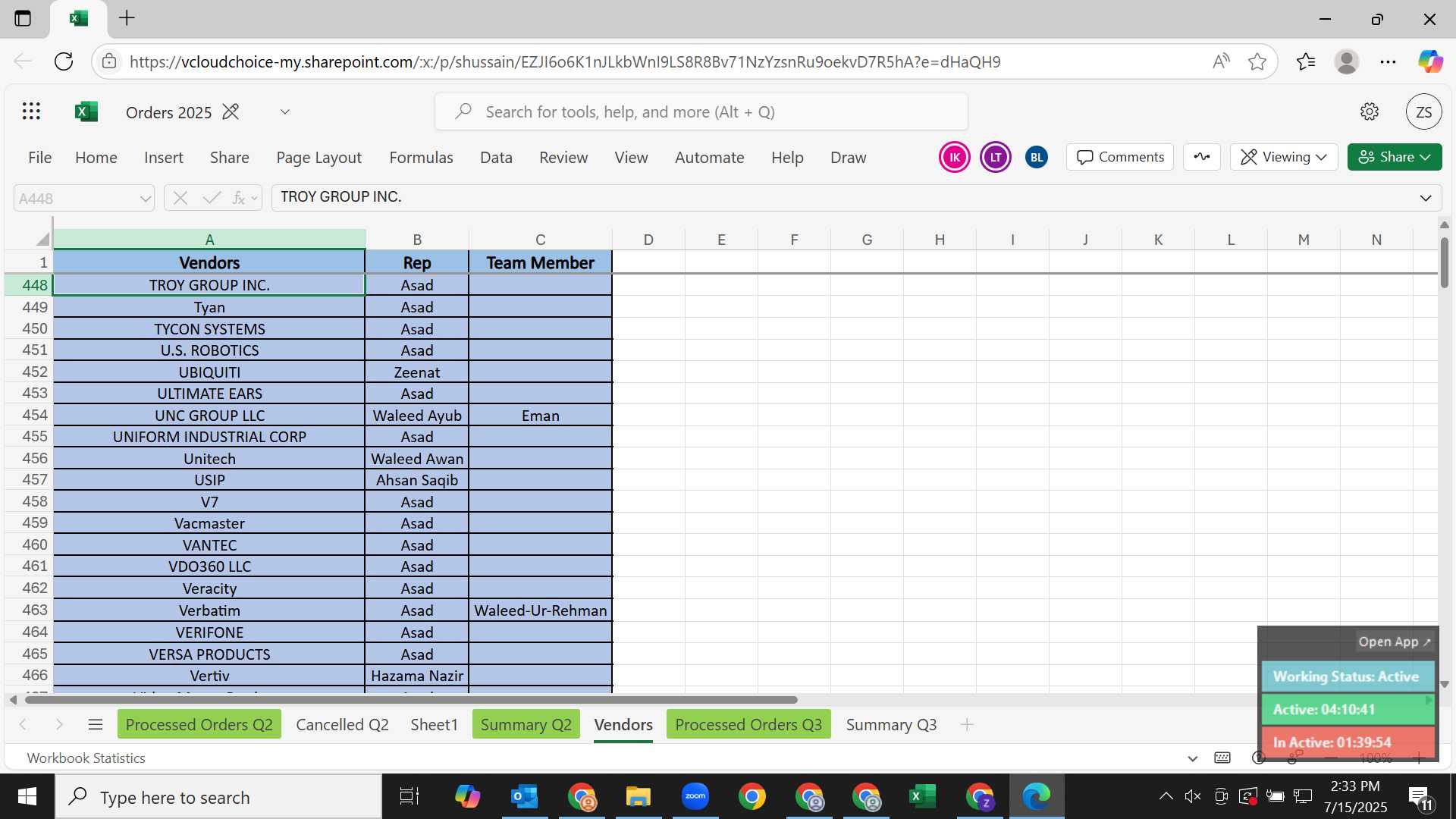Viewport: 1456px width, 819px height.
Task: Open the ZS account profile
Action: click(x=1423, y=112)
